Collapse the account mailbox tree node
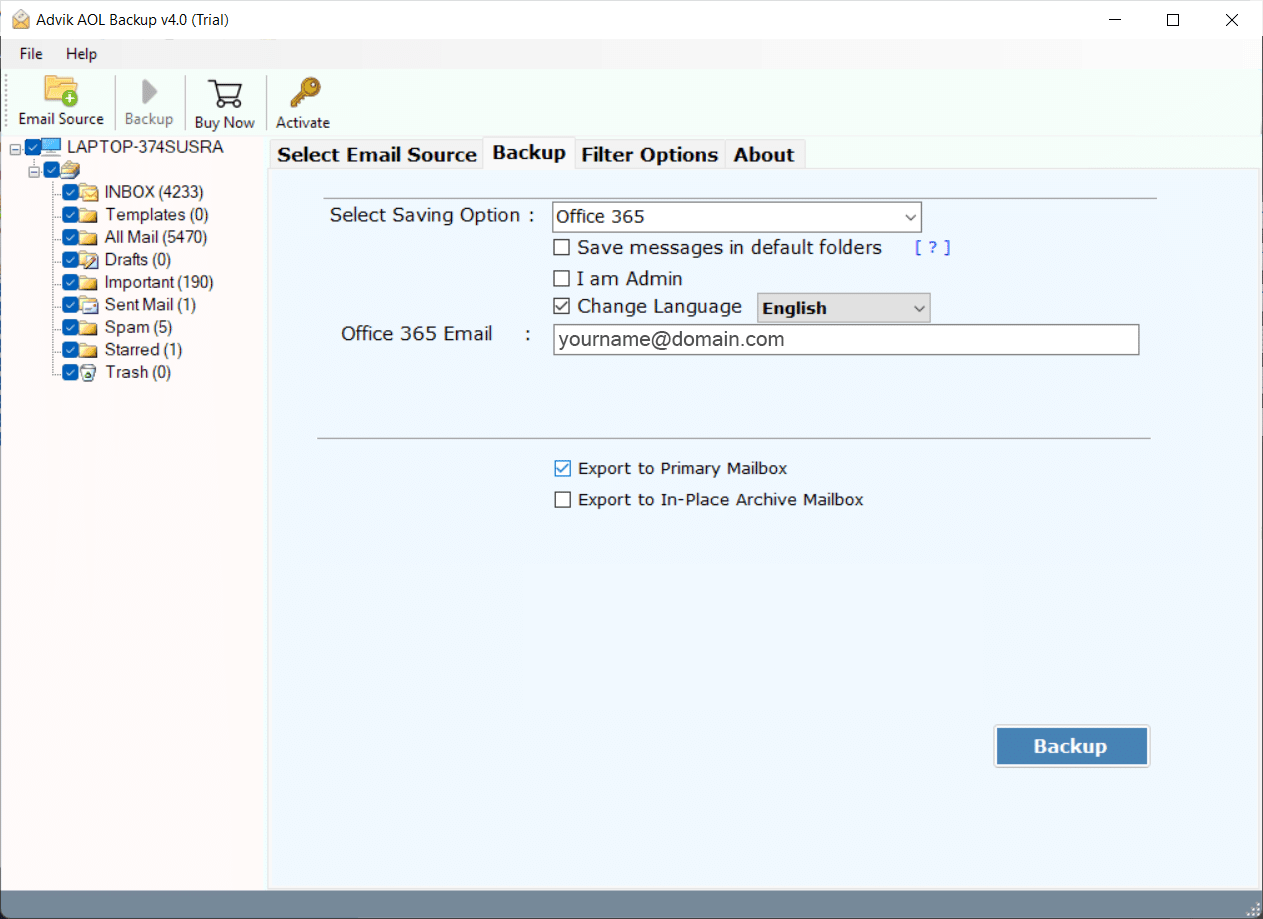Viewport: 1263px width, 919px height. [x=33, y=170]
